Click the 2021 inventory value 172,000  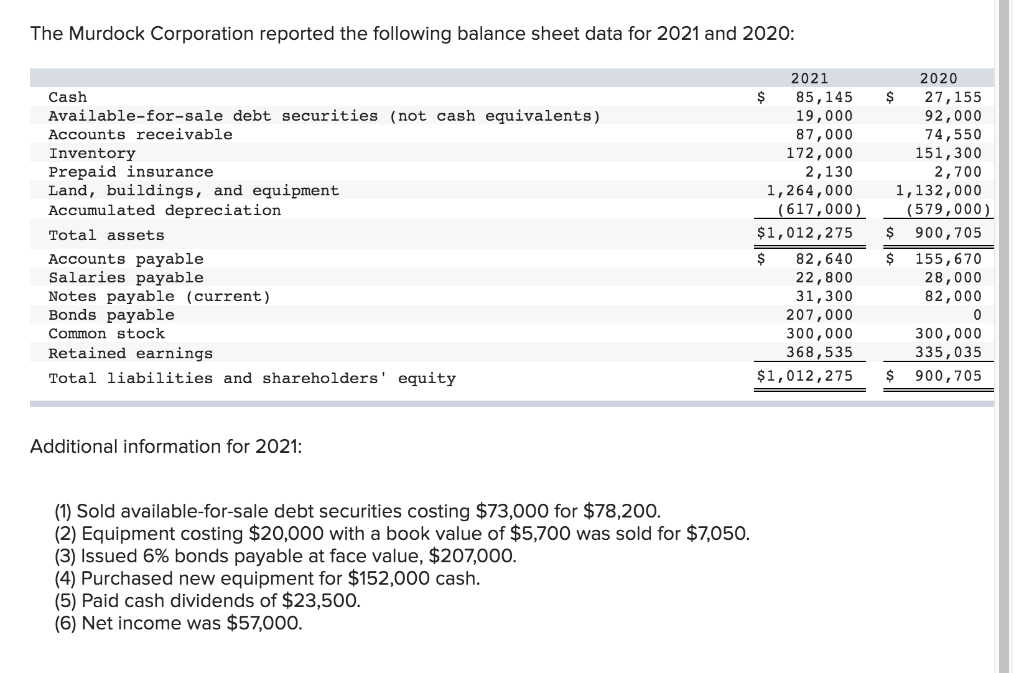click(820, 153)
